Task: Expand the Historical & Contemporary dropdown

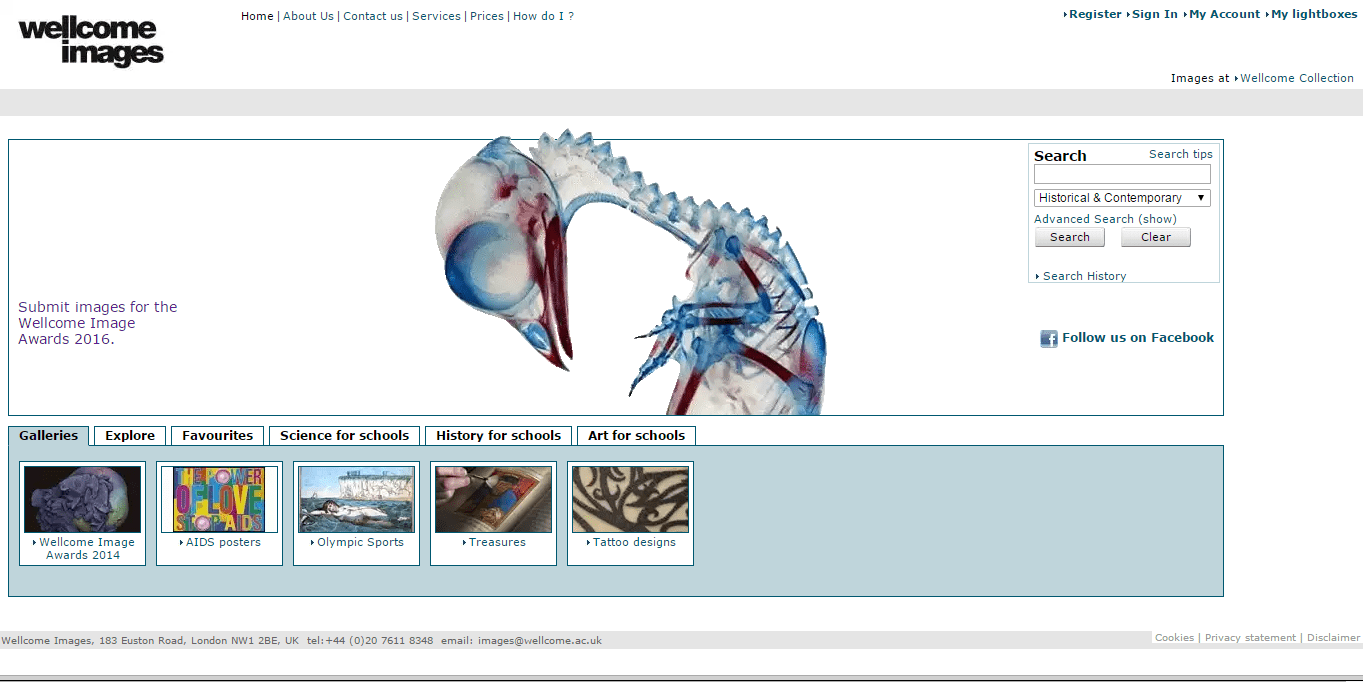Action: click(1122, 198)
